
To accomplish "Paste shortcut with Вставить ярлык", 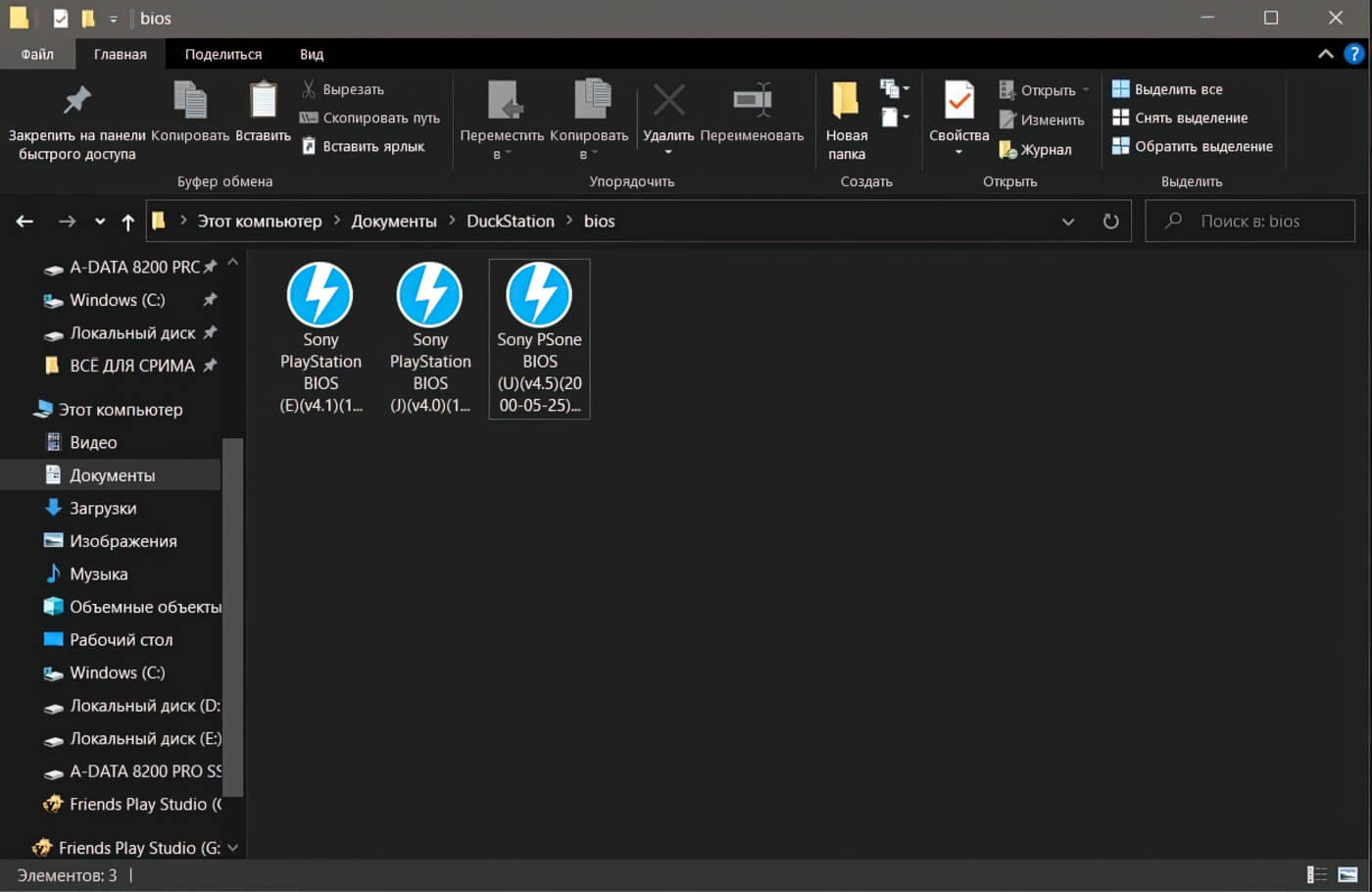I will click(x=363, y=146).
